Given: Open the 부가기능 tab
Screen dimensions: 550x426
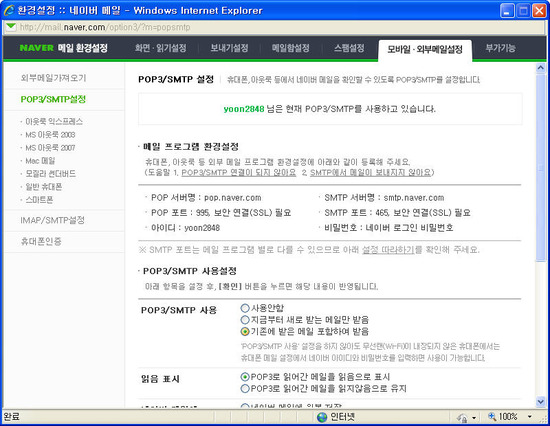Looking at the screenshot, I should [501, 48].
